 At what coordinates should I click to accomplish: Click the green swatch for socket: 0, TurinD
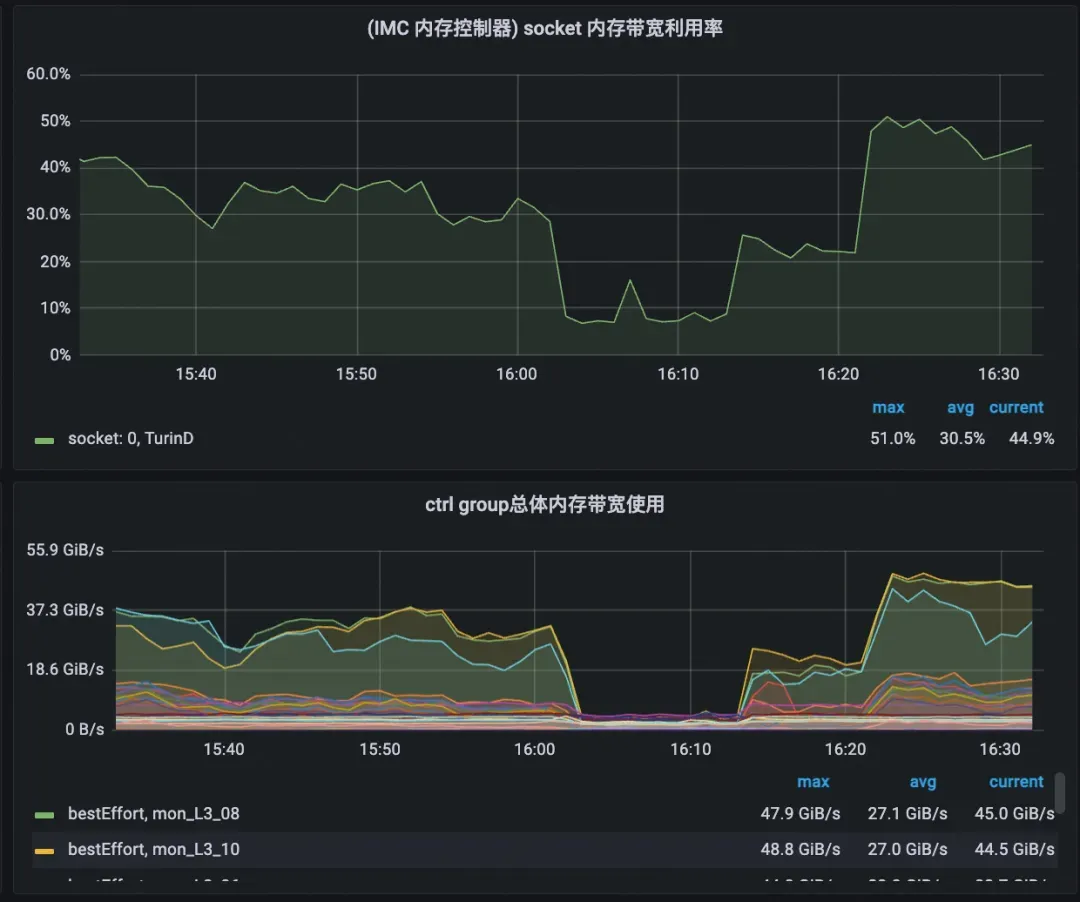pos(44,439)
